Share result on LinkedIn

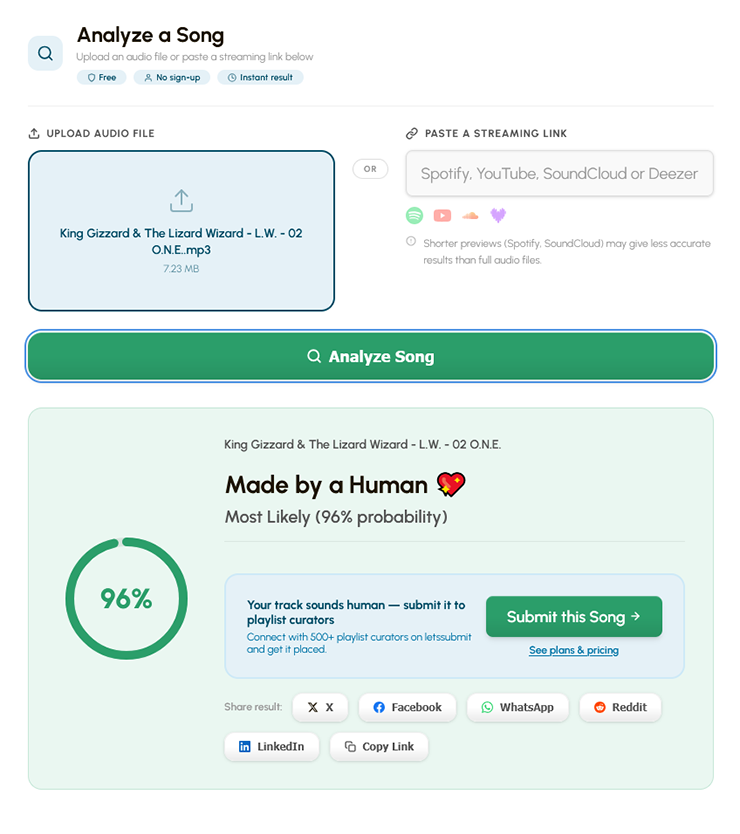click(272, 747)
